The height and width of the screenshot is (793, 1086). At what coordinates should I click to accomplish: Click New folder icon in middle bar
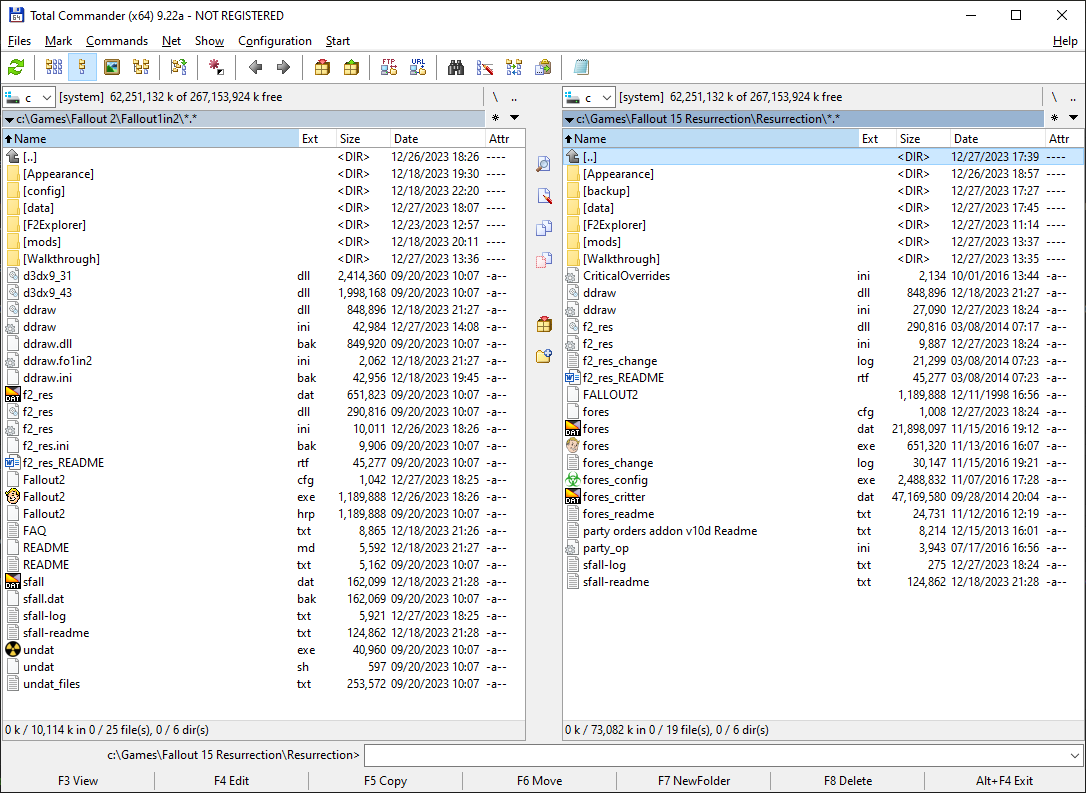544,356
